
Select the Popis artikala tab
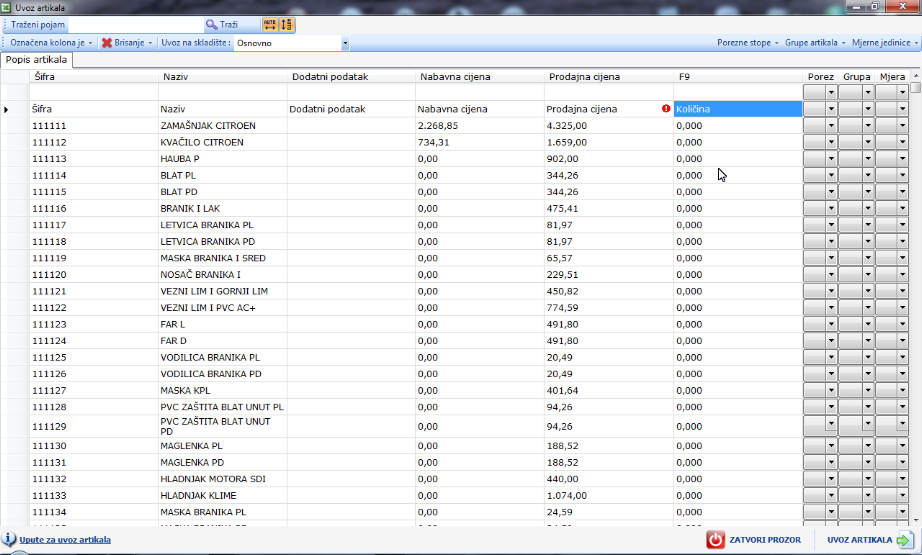(36, 59)
